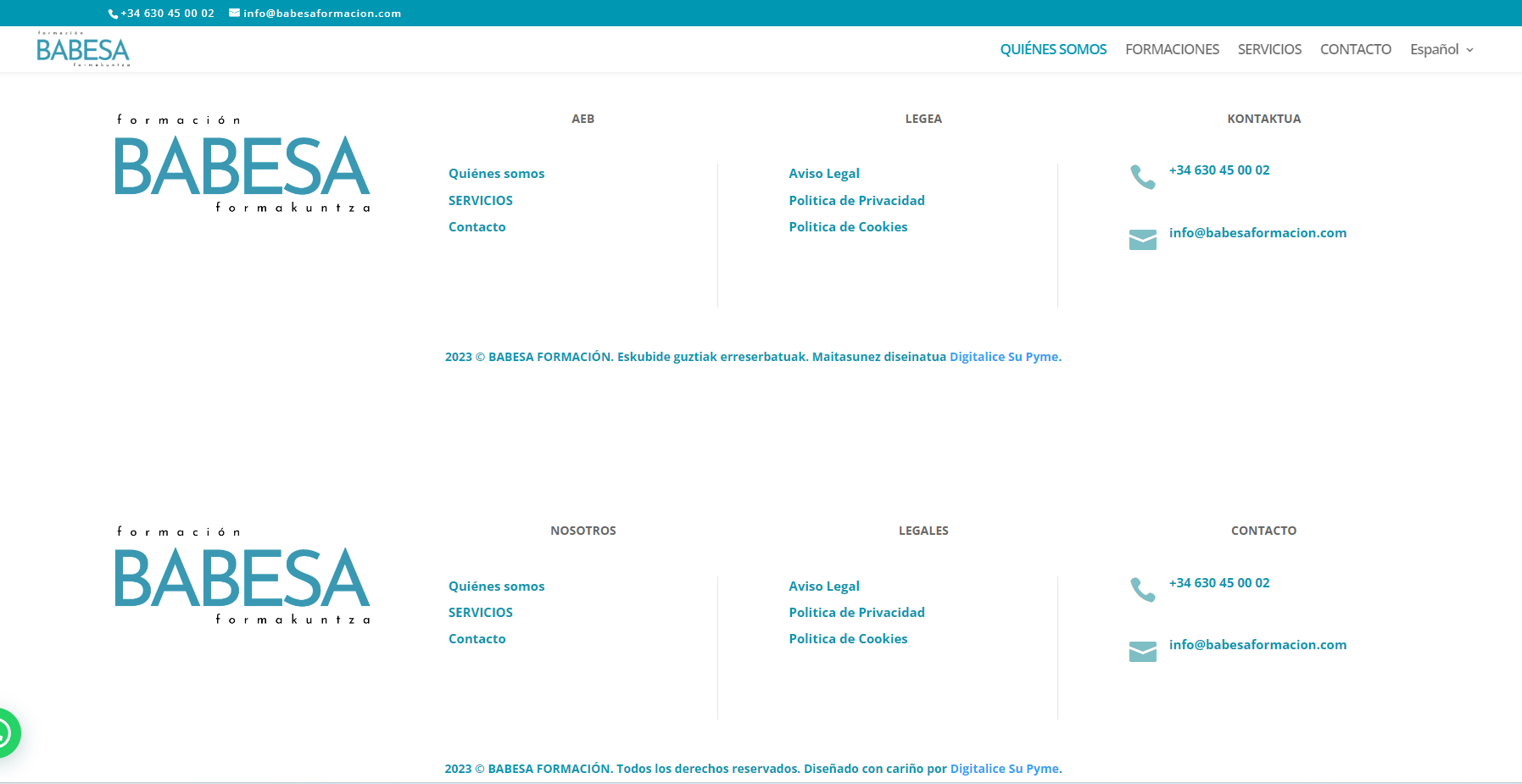1522x784 pixels.
Task: Open Quiénes somos link under NOSOTROS
Action: 496,587
